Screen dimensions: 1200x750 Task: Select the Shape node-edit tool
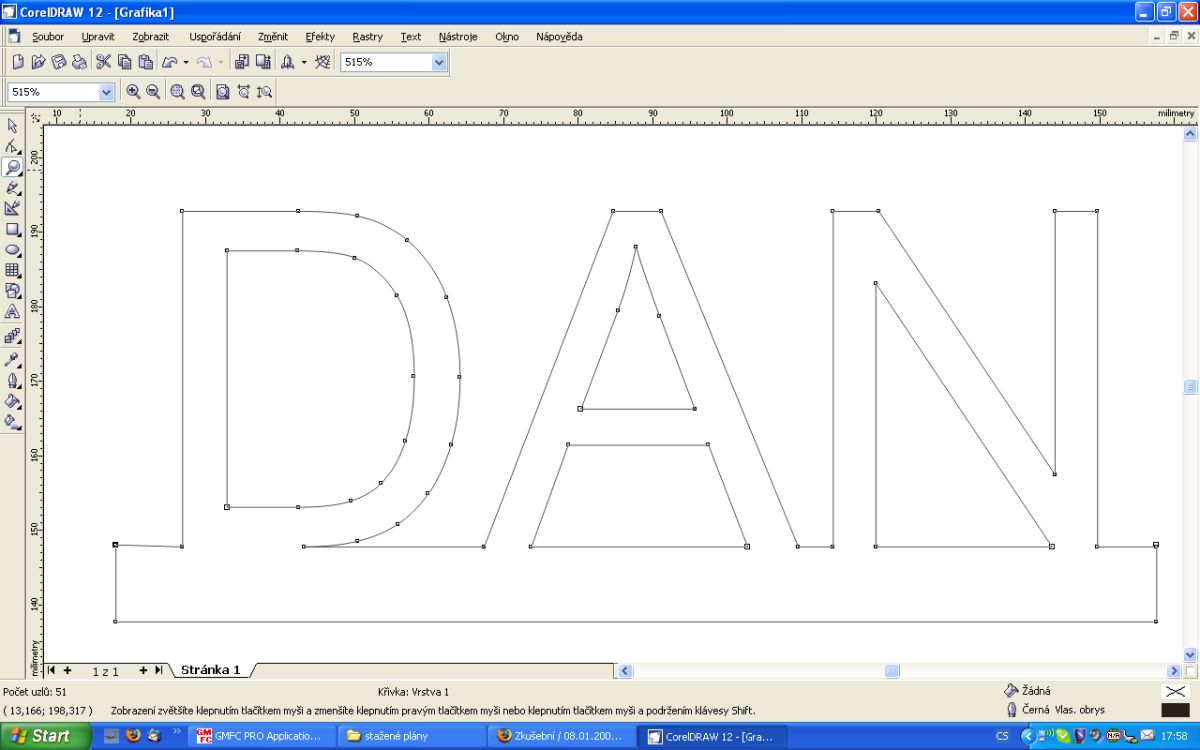click(13, 146)
